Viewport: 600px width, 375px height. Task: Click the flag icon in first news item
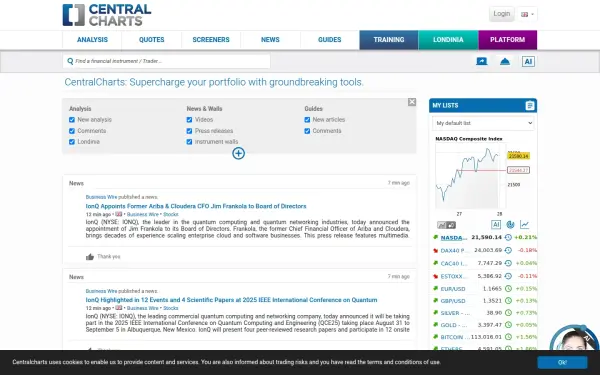coord(119,214)
